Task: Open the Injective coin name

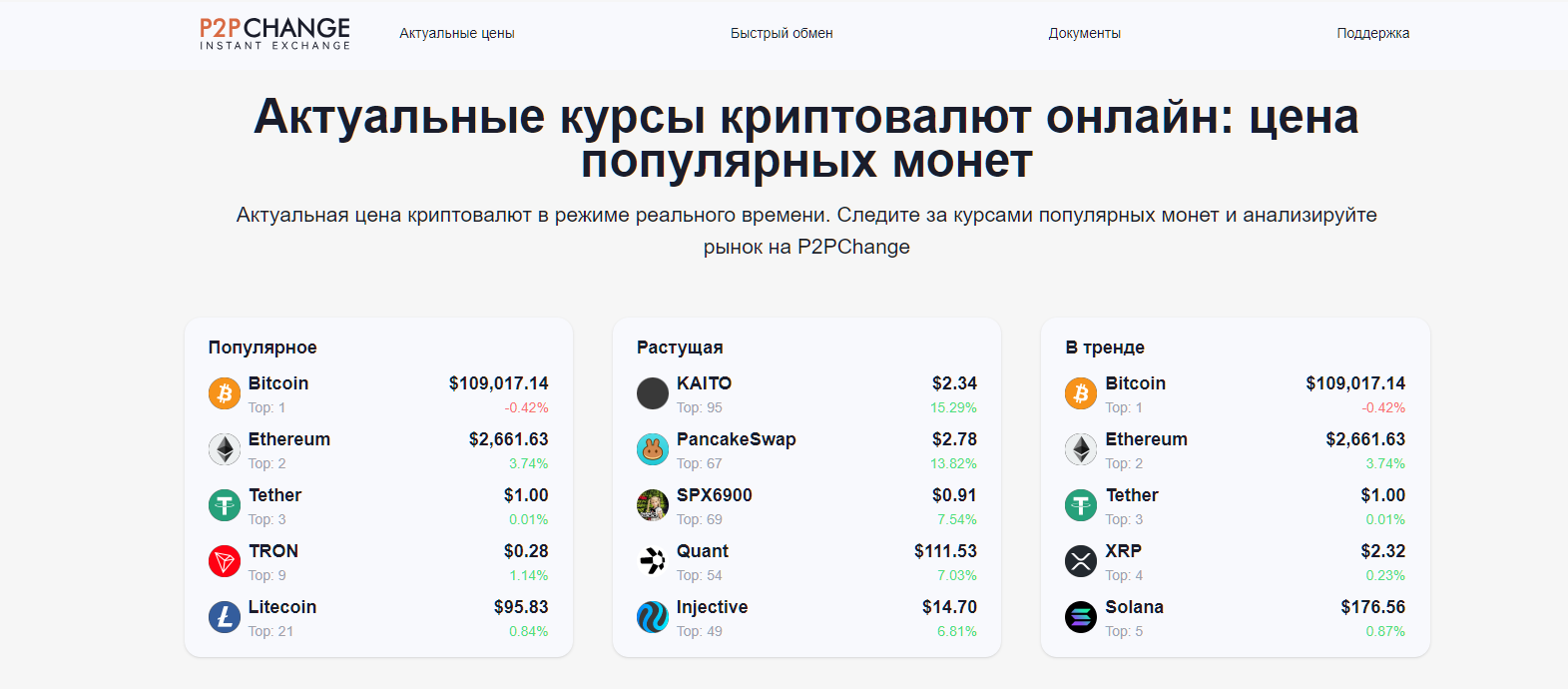Action: pos(712,607)
